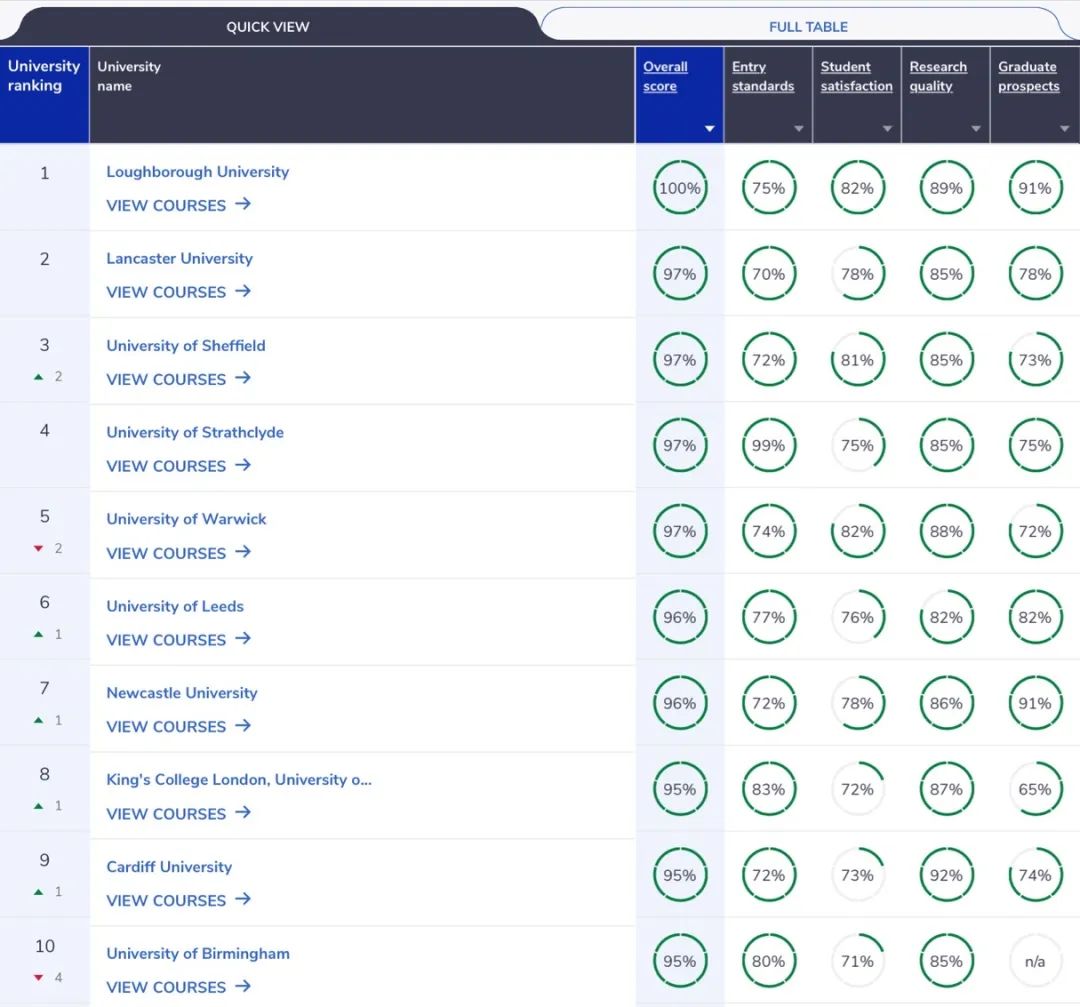Click Birmingham's n/a graduate prospects circle
Screen dimensions: 1080x1007
pos(1035,961)
